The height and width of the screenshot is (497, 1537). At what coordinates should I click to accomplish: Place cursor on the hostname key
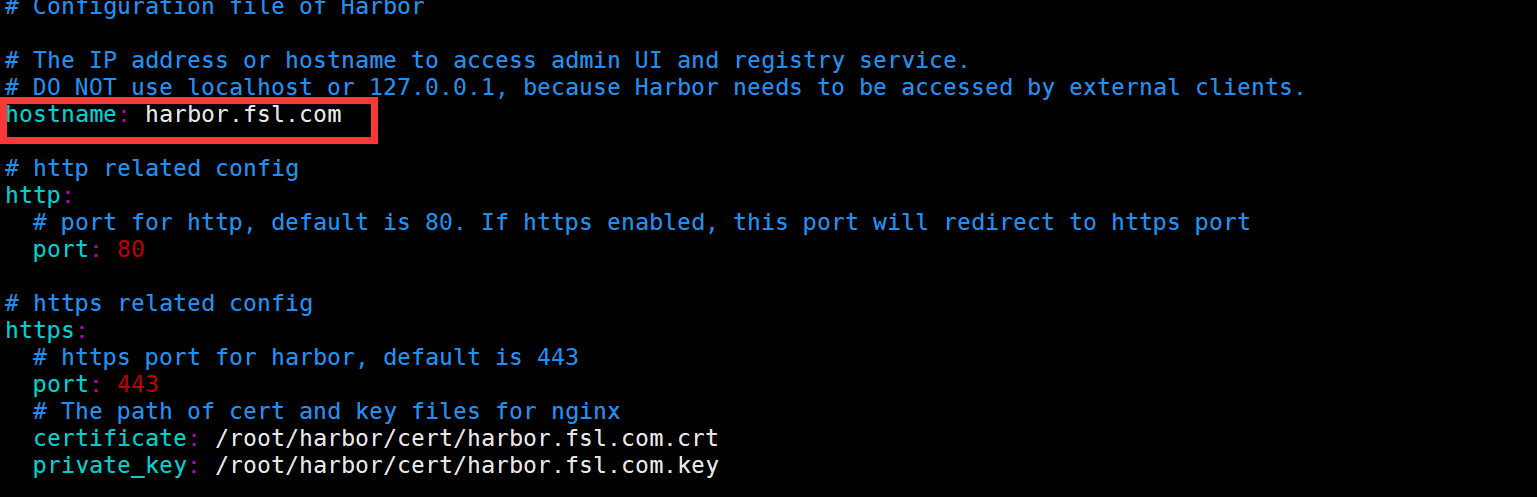coord(61,115)
